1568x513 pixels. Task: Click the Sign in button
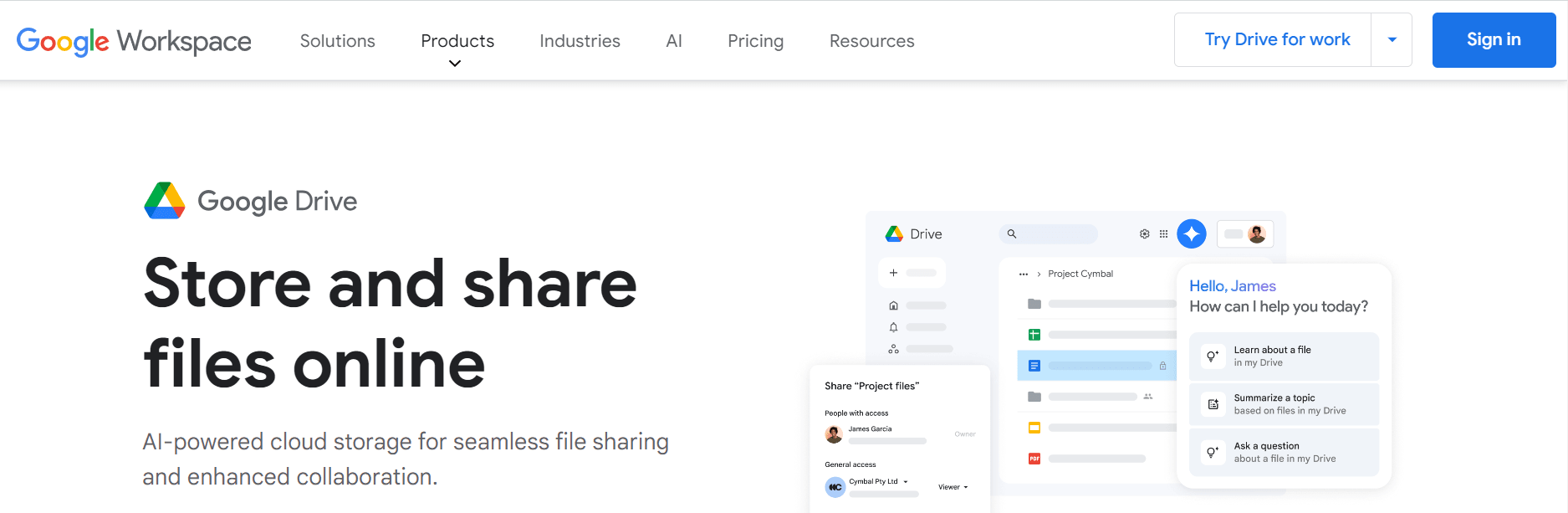(x=1494, y=39)
